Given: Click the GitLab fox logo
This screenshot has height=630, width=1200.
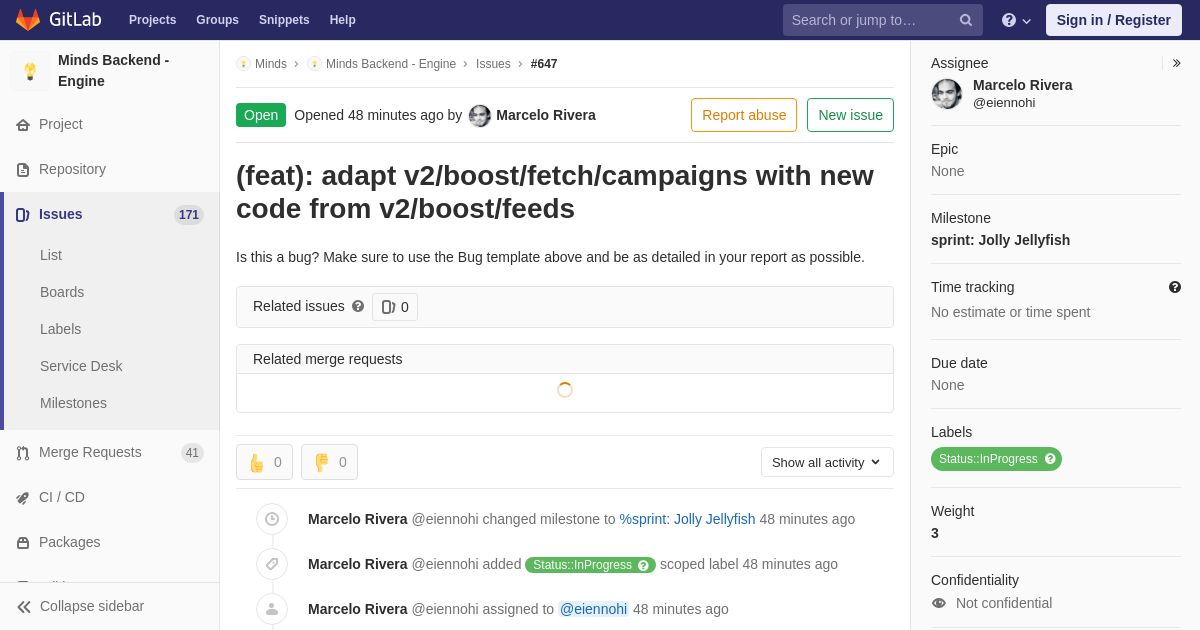Looking at the screenshot, I should click(x=28, y=20).
